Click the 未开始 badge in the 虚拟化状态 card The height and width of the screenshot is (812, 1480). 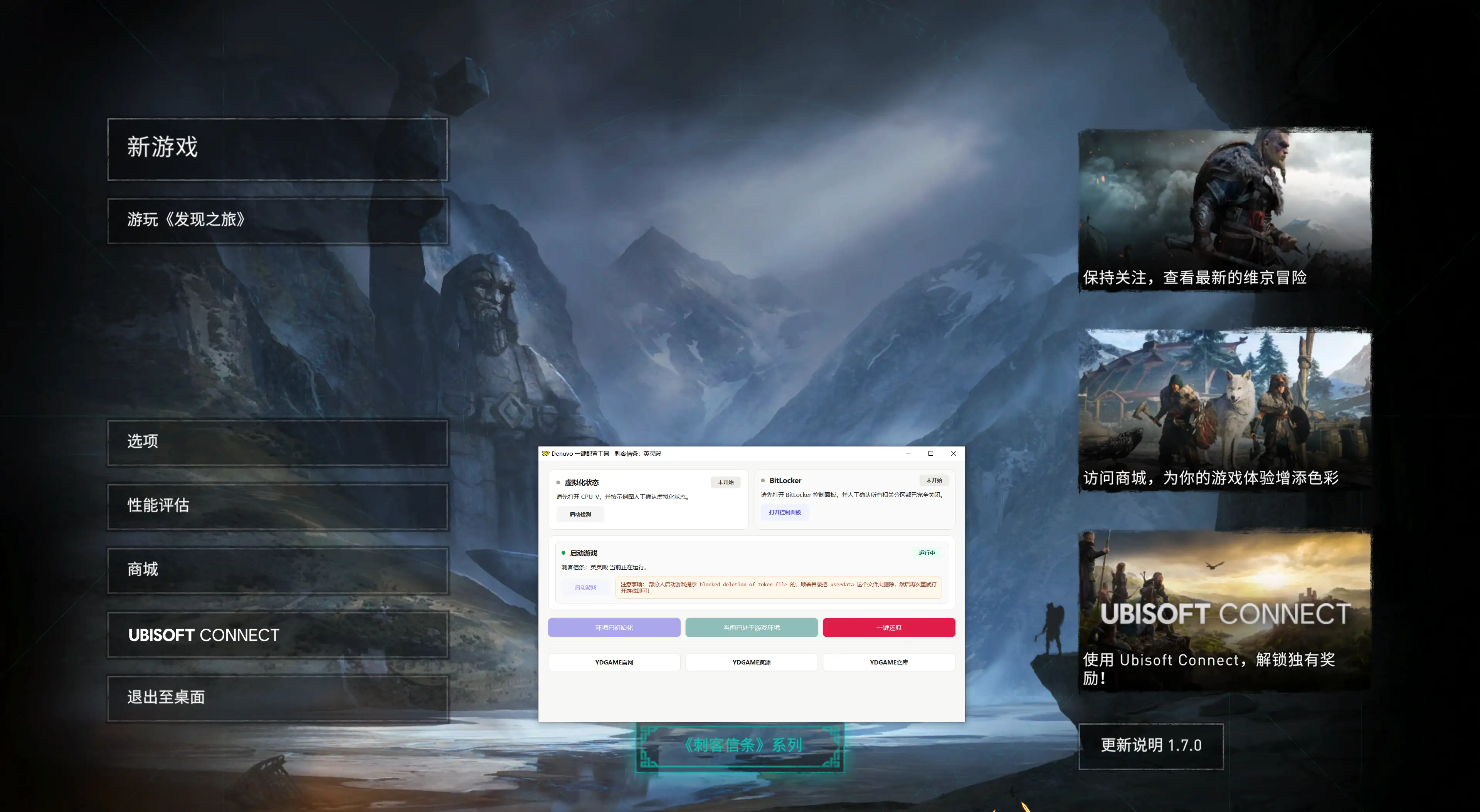(x=726, y=482)
